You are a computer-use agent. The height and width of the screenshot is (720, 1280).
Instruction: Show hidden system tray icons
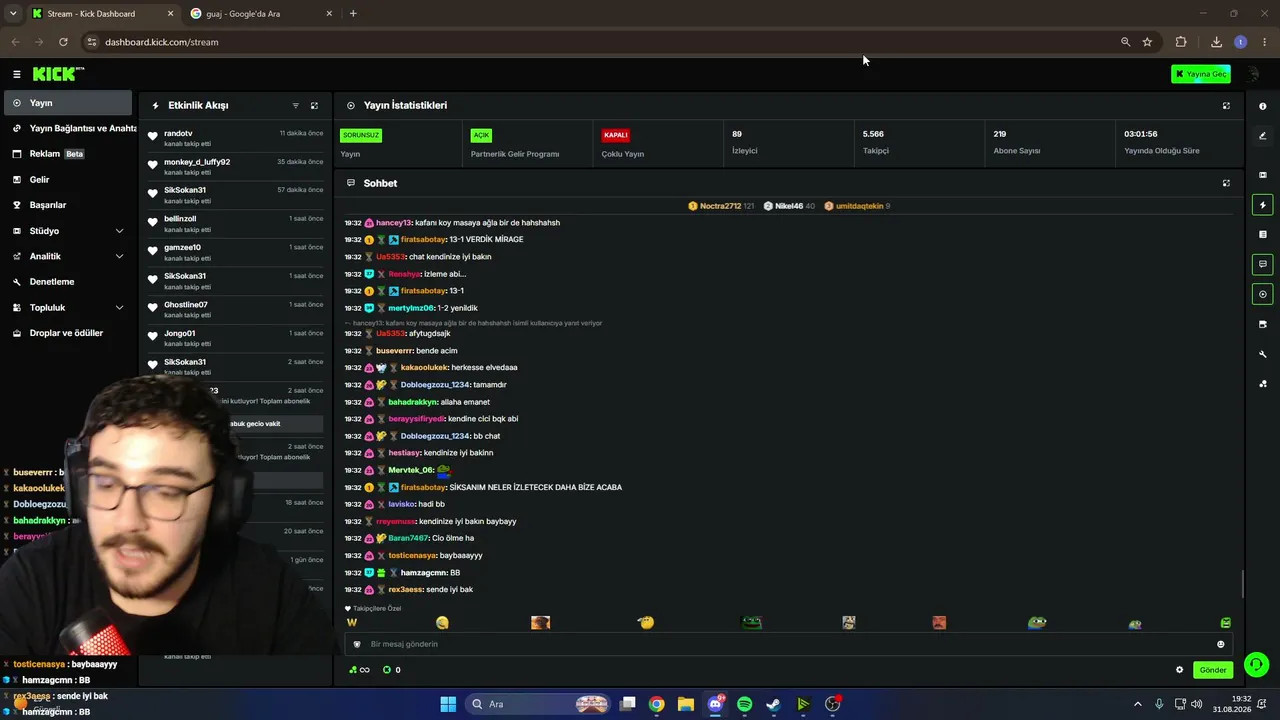click(x=1137, y=704)
